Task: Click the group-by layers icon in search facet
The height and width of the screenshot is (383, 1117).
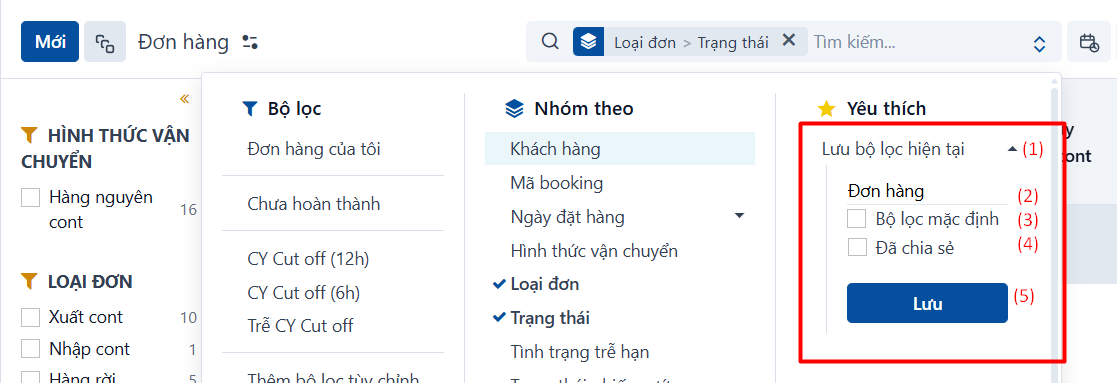Action: (x=588, y=42)
